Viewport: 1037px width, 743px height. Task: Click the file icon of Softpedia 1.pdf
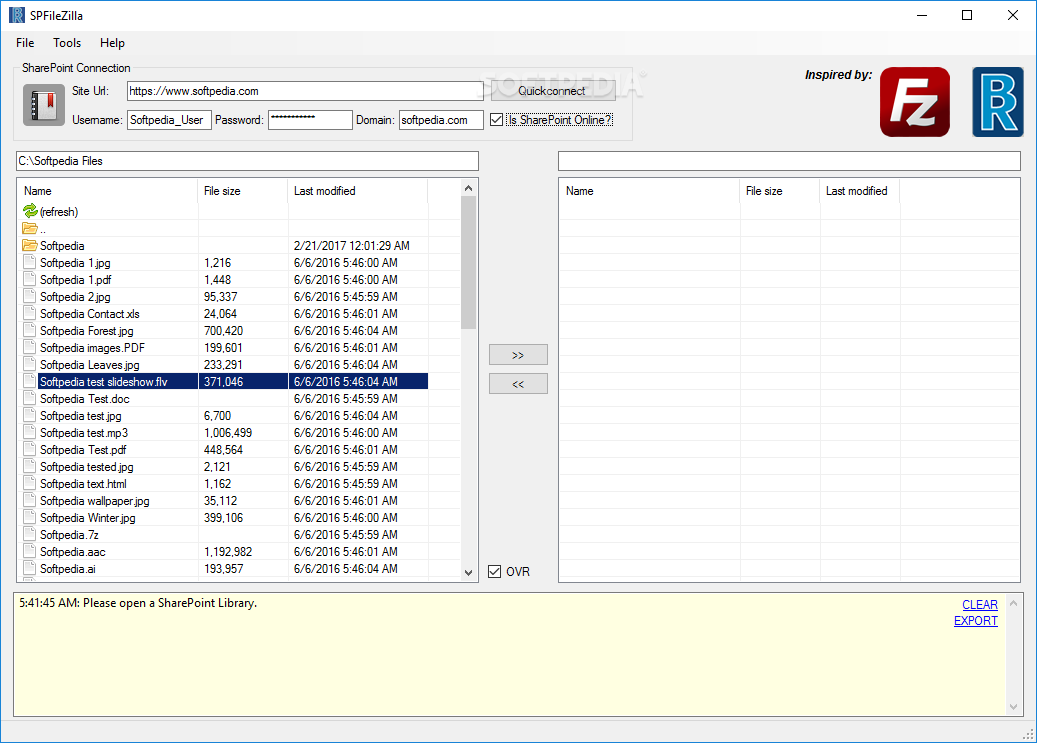tap(29, 279)
